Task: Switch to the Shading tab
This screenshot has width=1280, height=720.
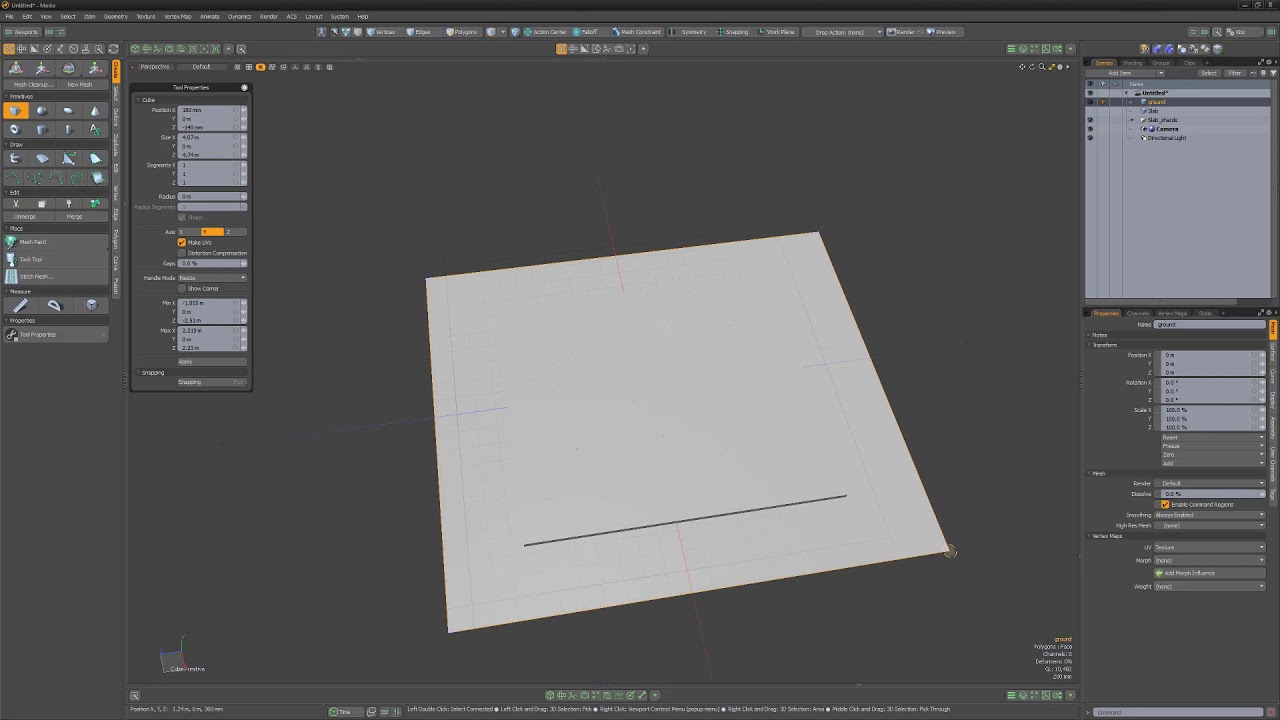Action: tap(1132, 63)
